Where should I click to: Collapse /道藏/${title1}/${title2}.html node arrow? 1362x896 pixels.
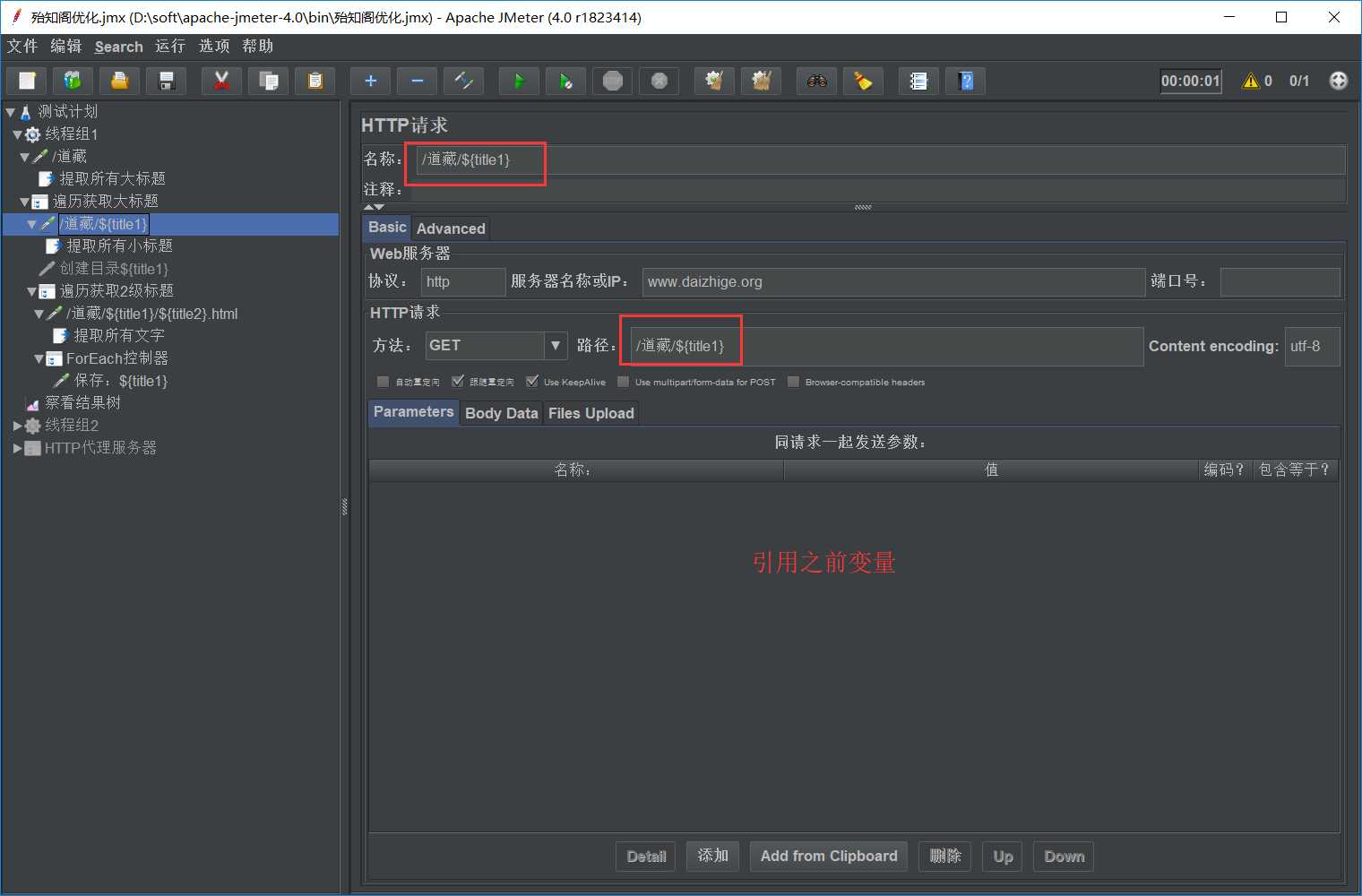[39, 314]
